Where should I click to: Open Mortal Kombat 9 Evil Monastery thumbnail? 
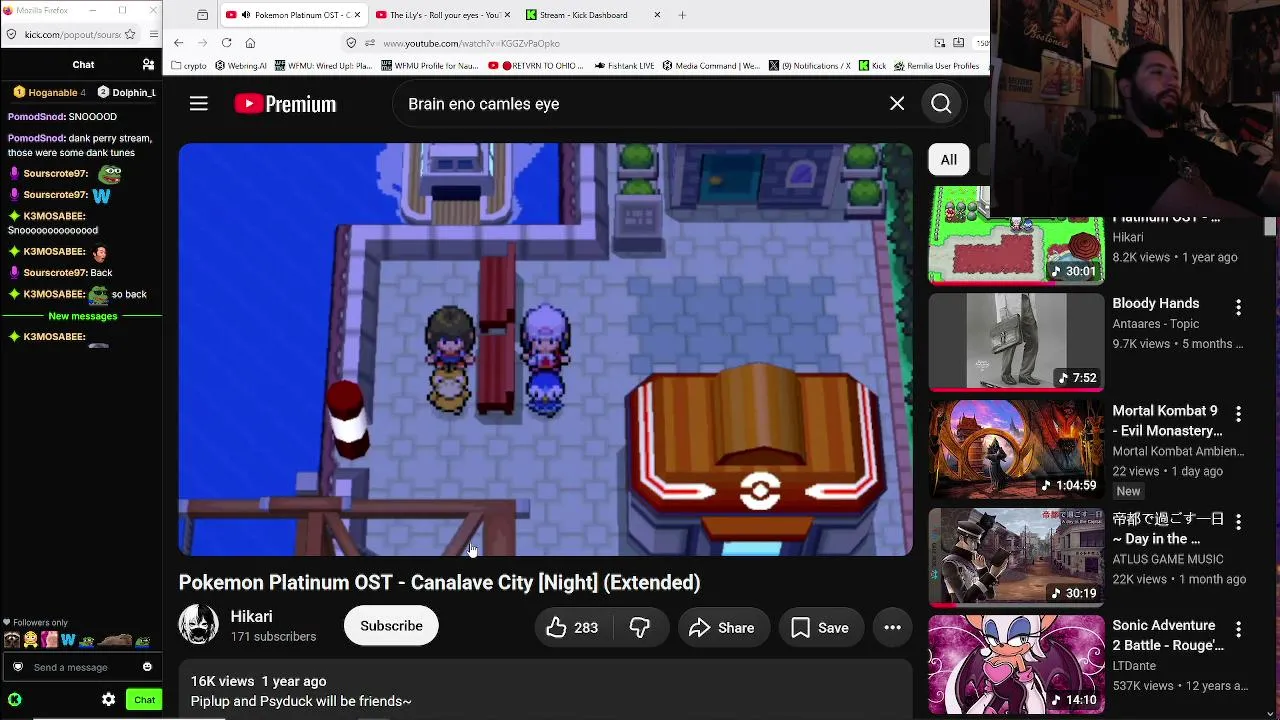pos(1016,449)
